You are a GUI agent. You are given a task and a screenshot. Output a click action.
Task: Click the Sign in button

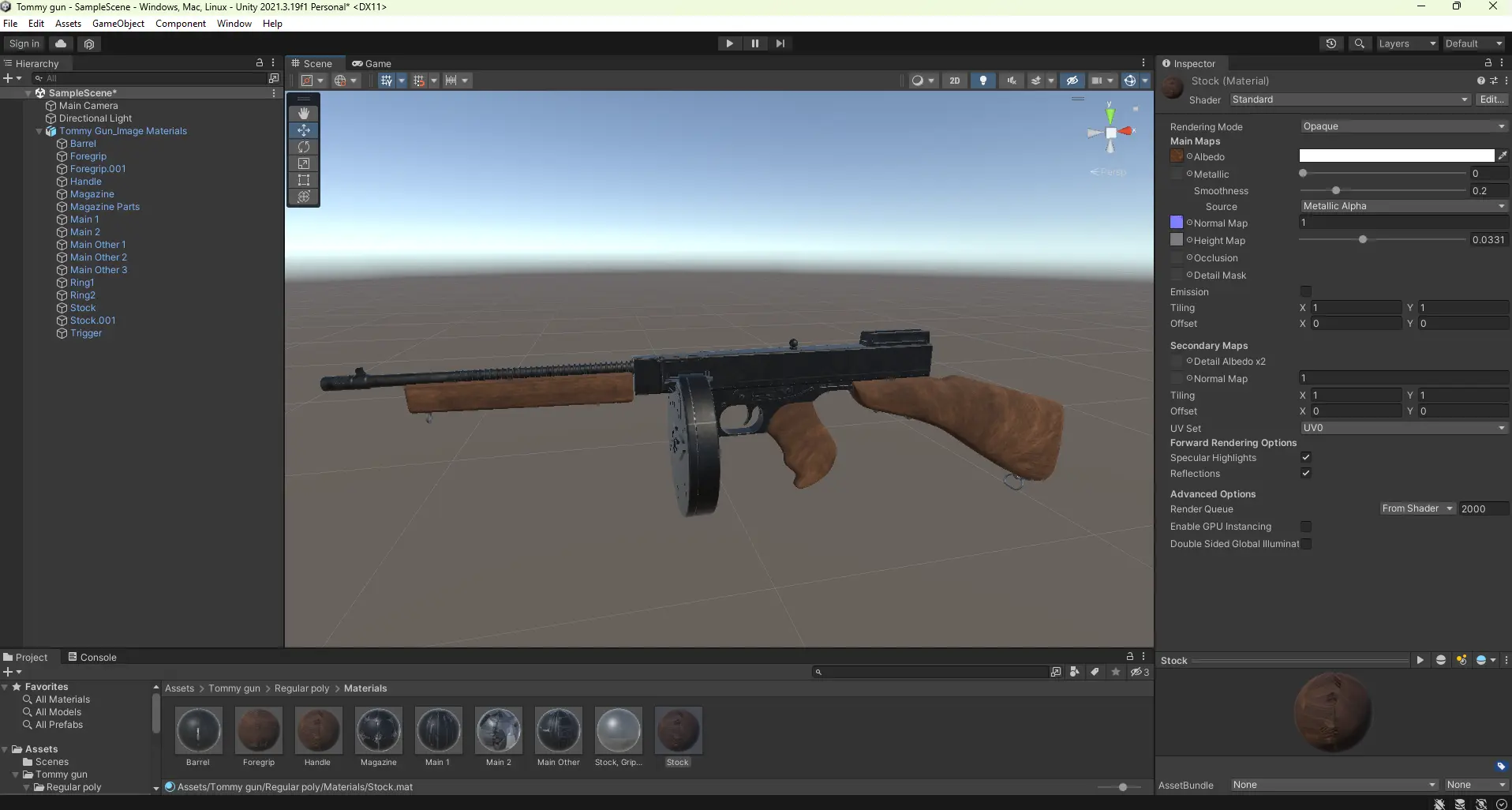[24, 43]
